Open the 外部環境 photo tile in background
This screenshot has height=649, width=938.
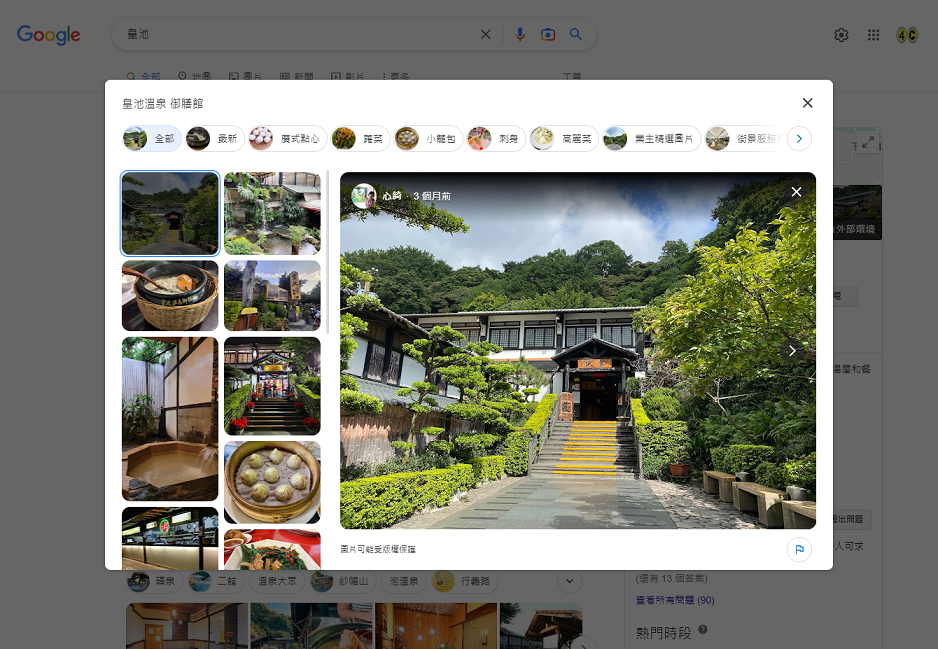[x=857, y=213]
